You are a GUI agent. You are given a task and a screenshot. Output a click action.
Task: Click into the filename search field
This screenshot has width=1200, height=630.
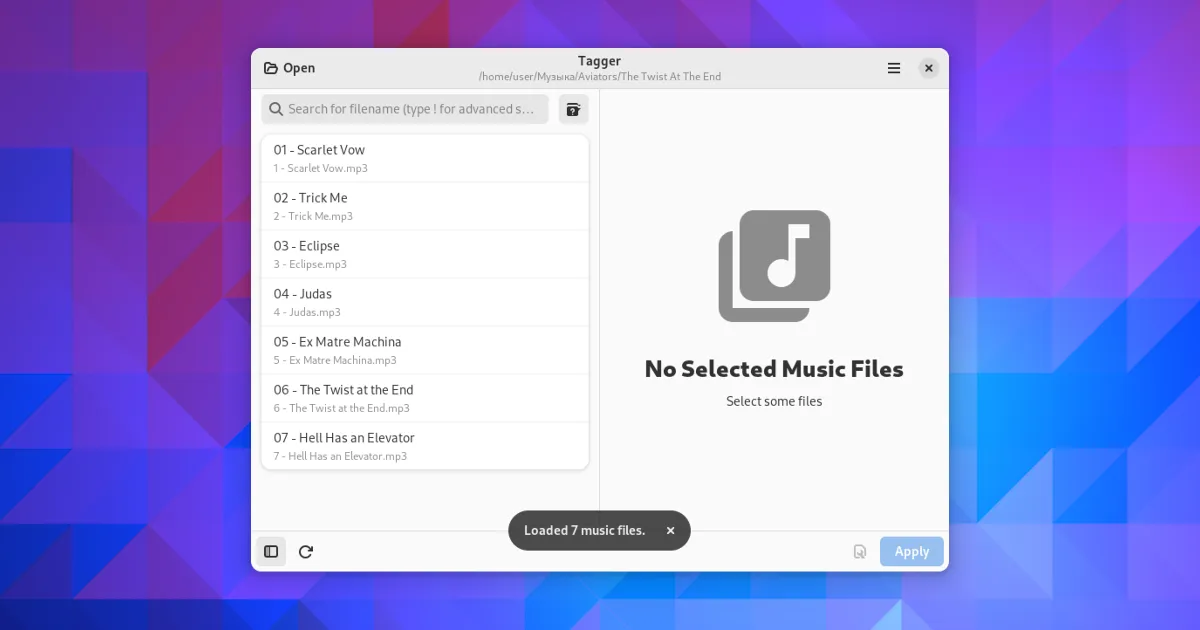pyautogui.click(x=410, y=109)
